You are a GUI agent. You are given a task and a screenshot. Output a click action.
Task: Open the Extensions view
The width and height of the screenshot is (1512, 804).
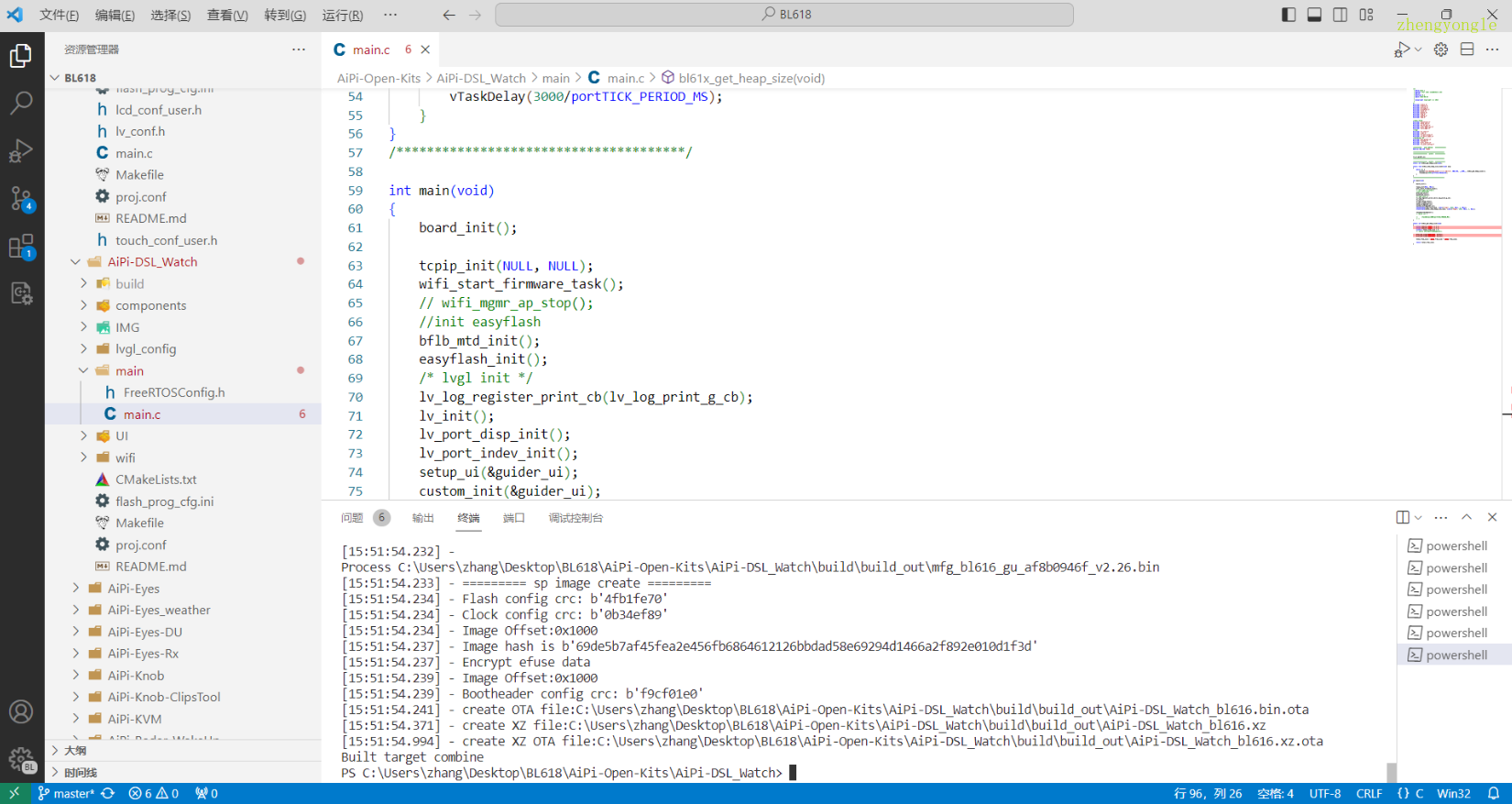pos(21,246)
